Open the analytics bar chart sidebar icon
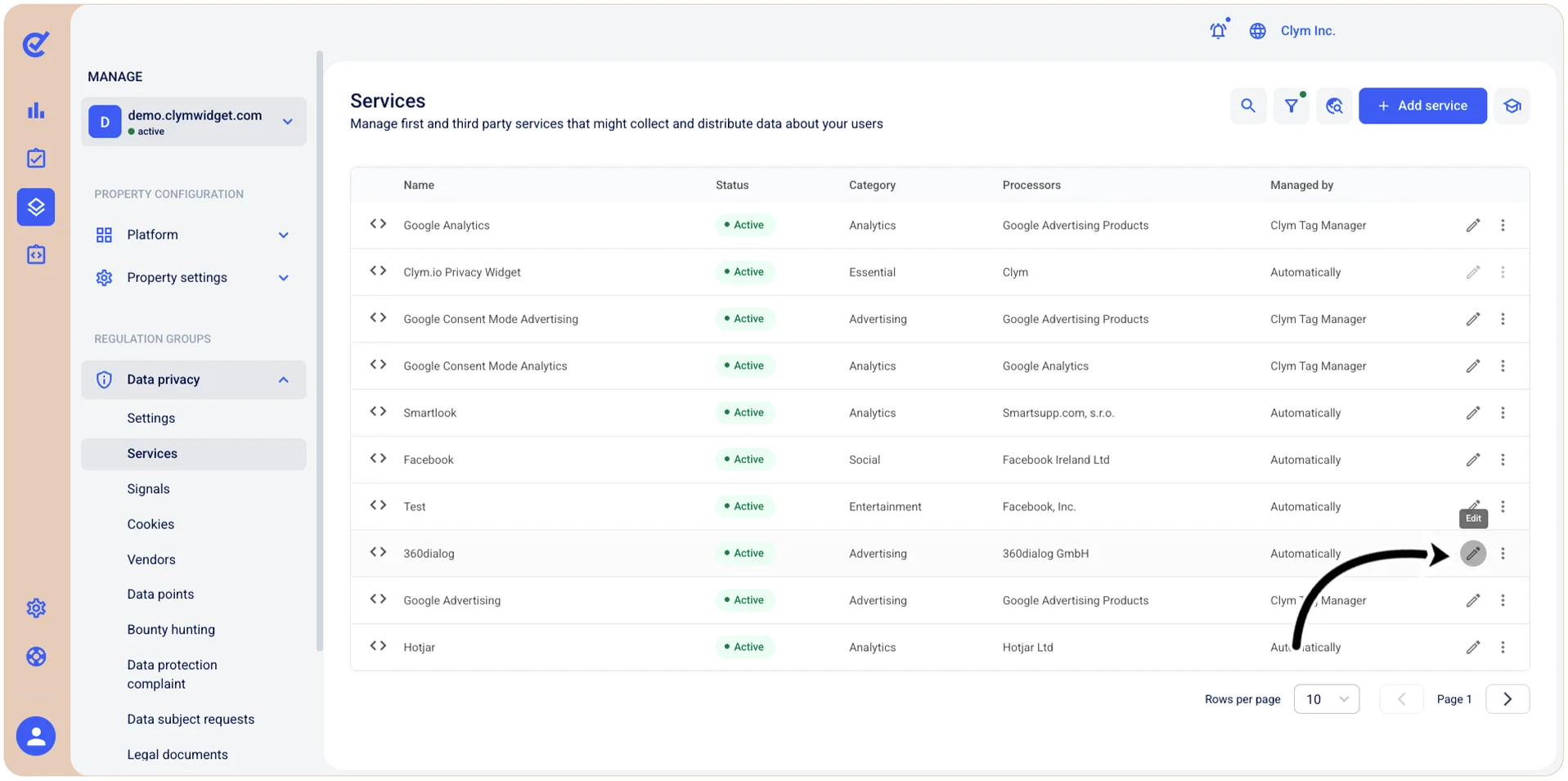Image resolution: width=1568 pixels, height=781 pixels. tap(36, 110)
